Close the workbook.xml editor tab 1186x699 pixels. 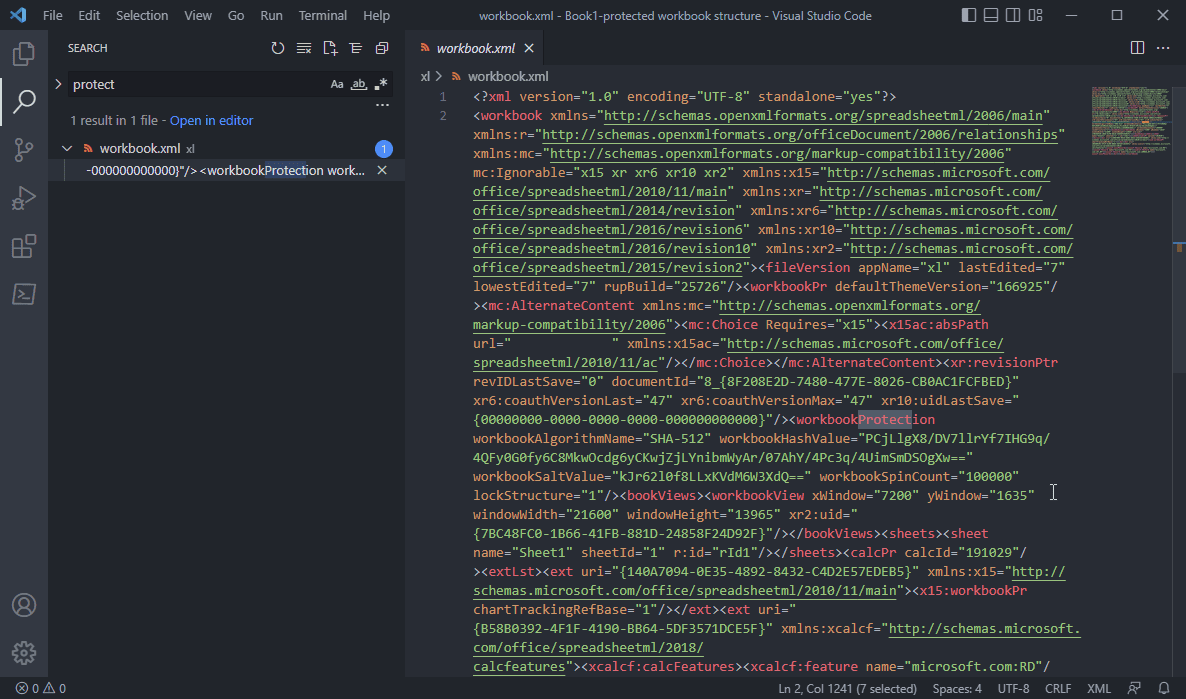(529, 48)
